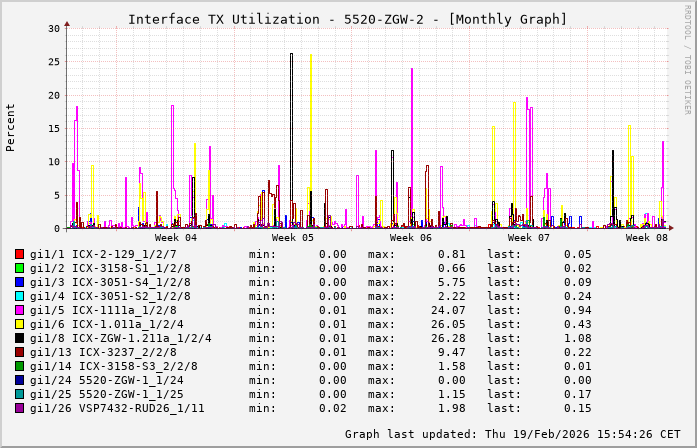Click the Percent y-axis label
This screenshot has height=448, width=697.
[x=11, y=127]
